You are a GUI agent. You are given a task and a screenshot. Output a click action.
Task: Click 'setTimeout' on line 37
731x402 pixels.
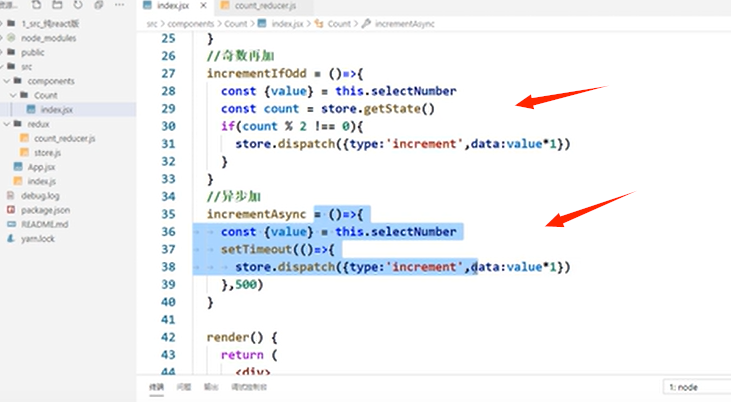tap(256, 250)
